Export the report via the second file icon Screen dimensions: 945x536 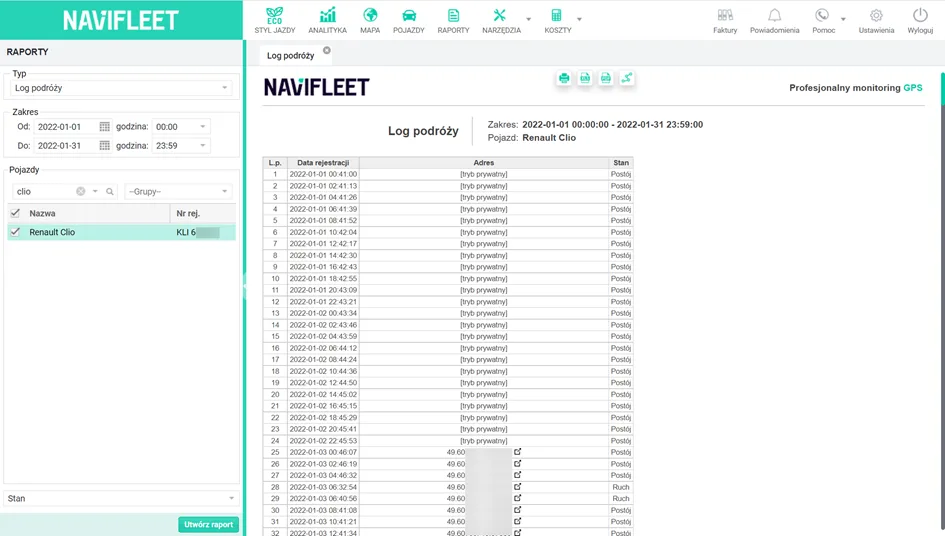(585, 78)
